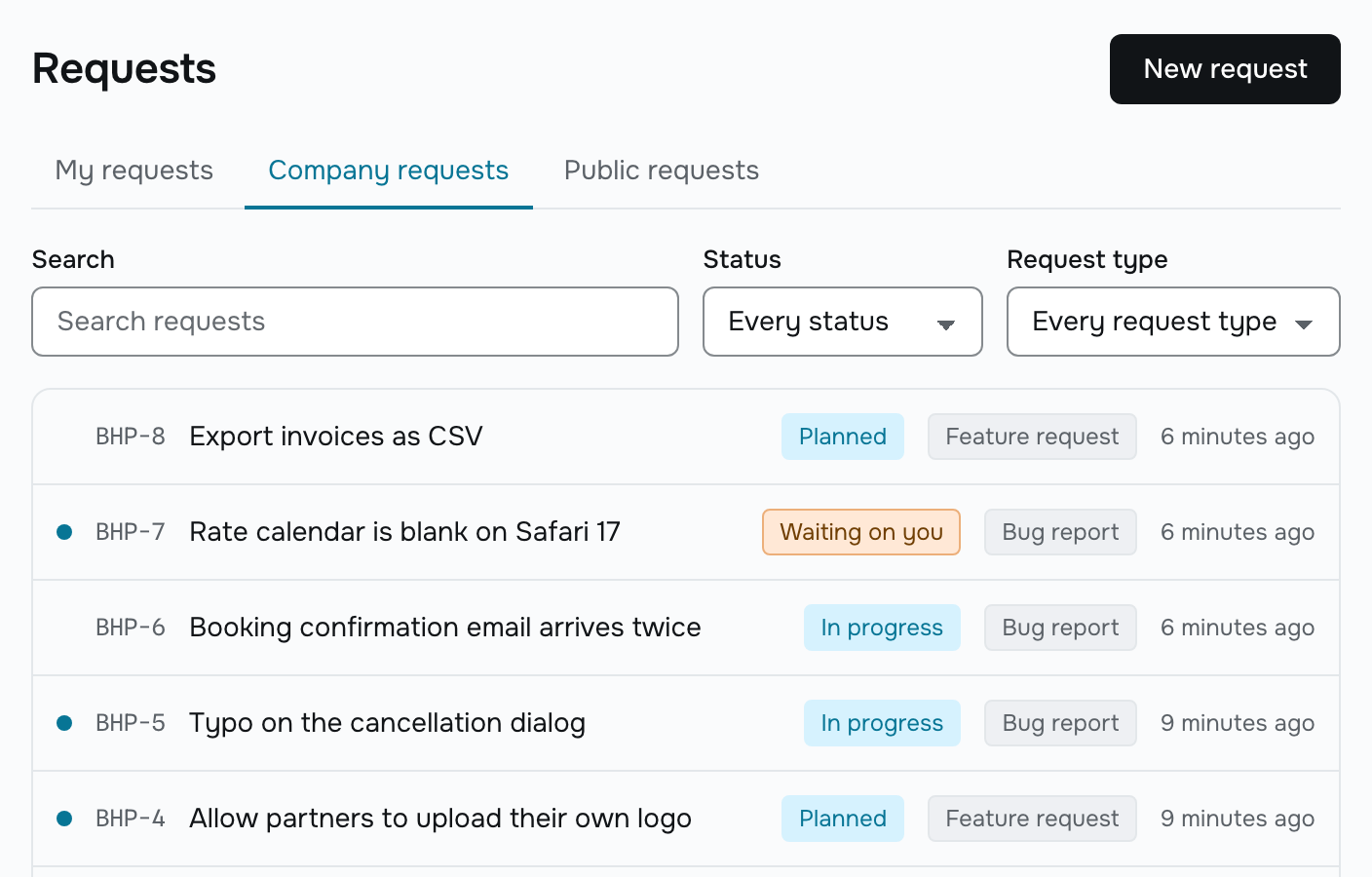
Task: Click the 9 minutes ago timestamp on BHP-4
Action: point(1238,819)
